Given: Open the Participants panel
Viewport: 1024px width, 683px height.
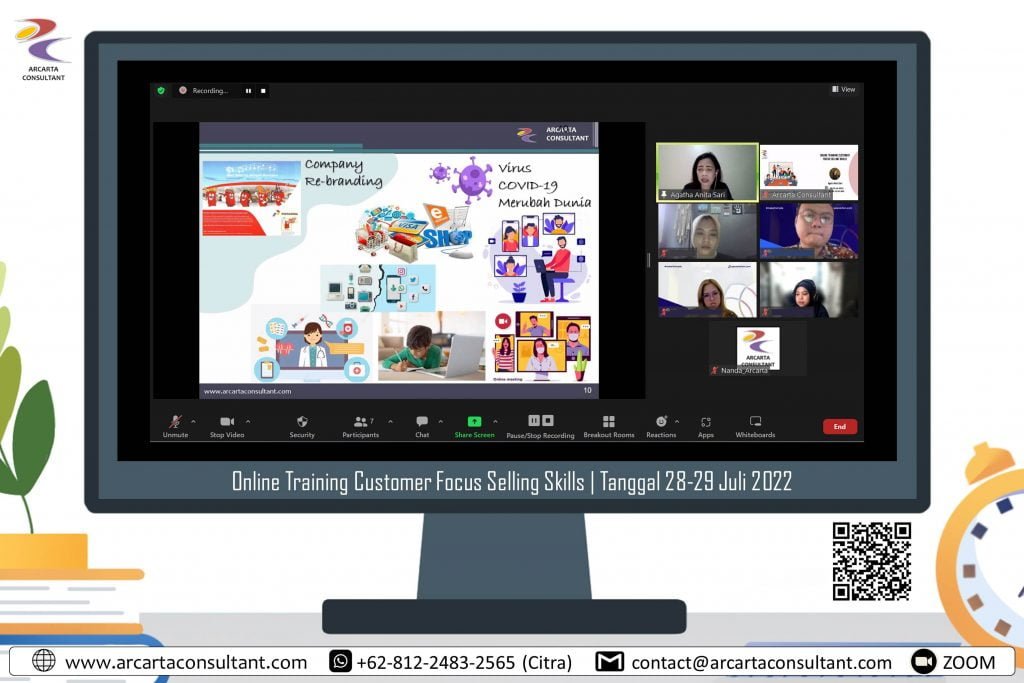Looking at the screenshot, I should tap(361, 422).
